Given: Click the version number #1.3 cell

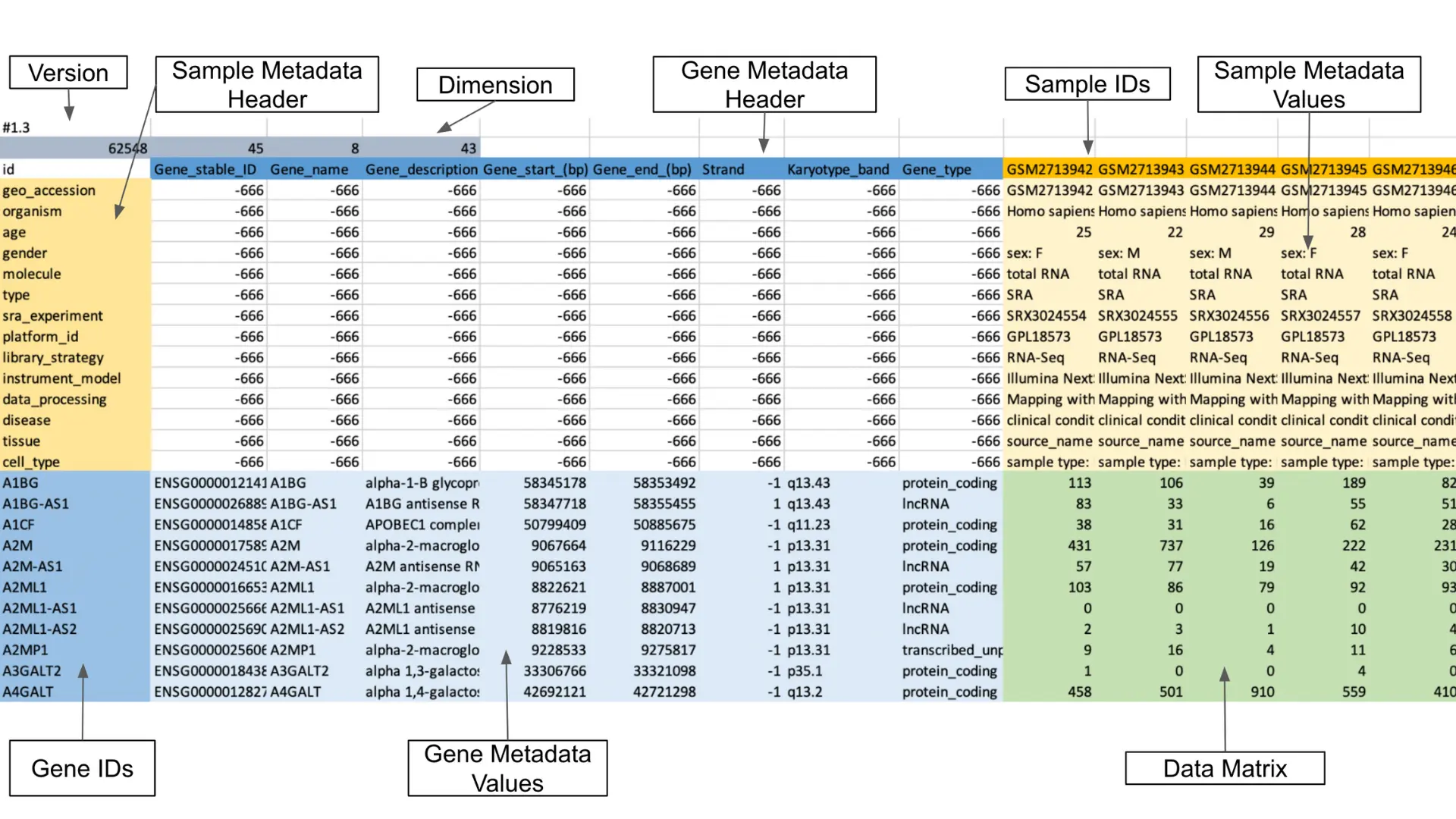Looking at the screenshot, I should coord(16,127).
